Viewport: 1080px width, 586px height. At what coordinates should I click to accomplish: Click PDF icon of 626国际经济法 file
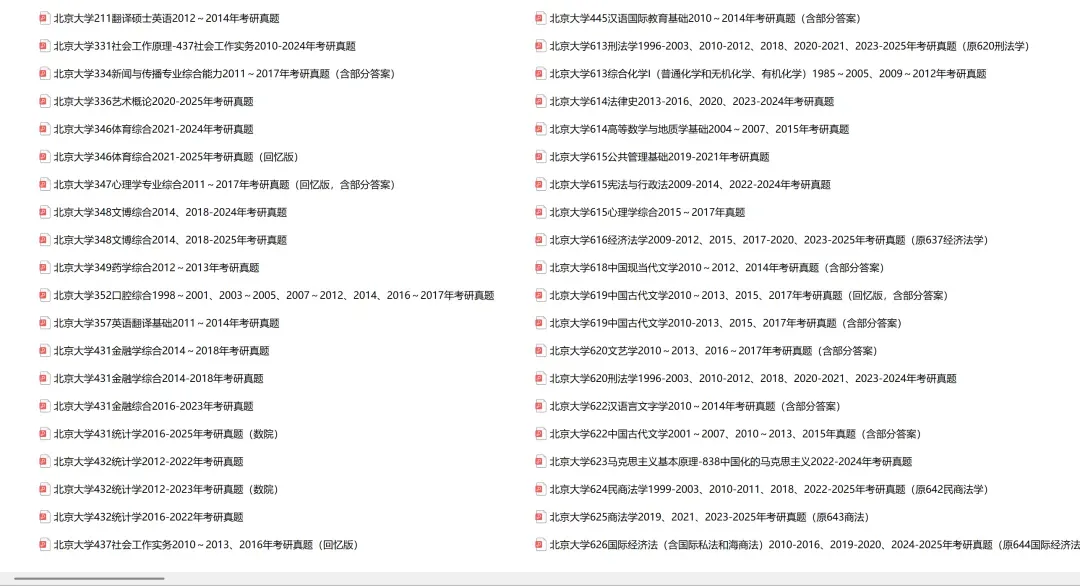point(540,545)
